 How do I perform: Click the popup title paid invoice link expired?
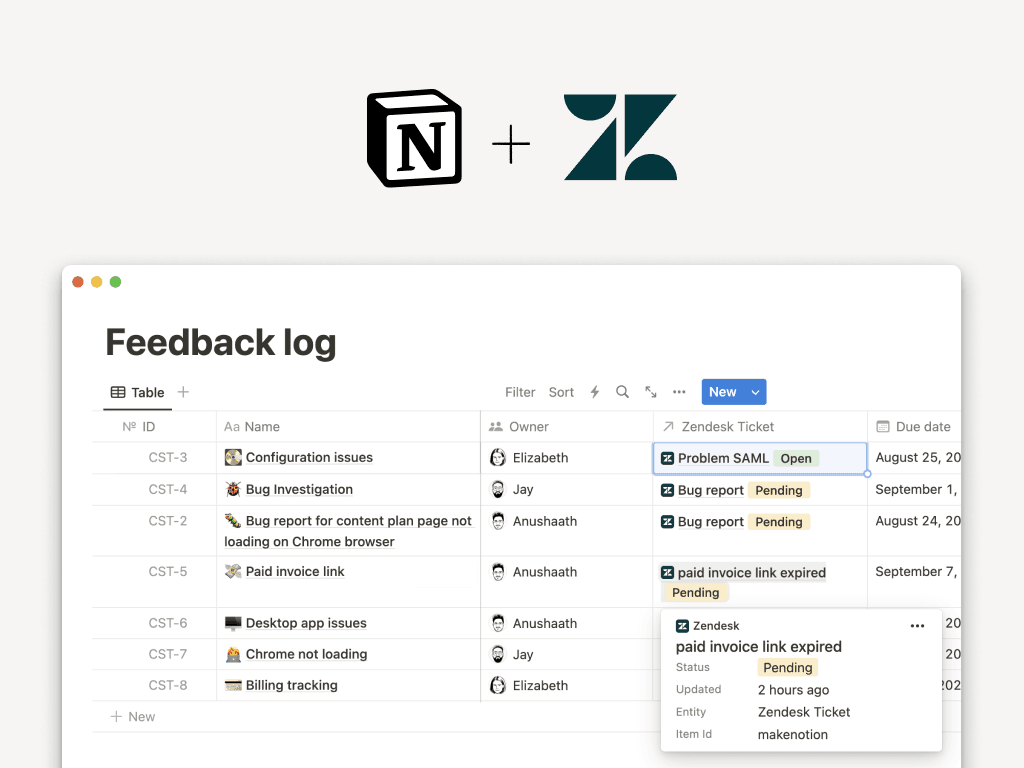coord(758,647)
